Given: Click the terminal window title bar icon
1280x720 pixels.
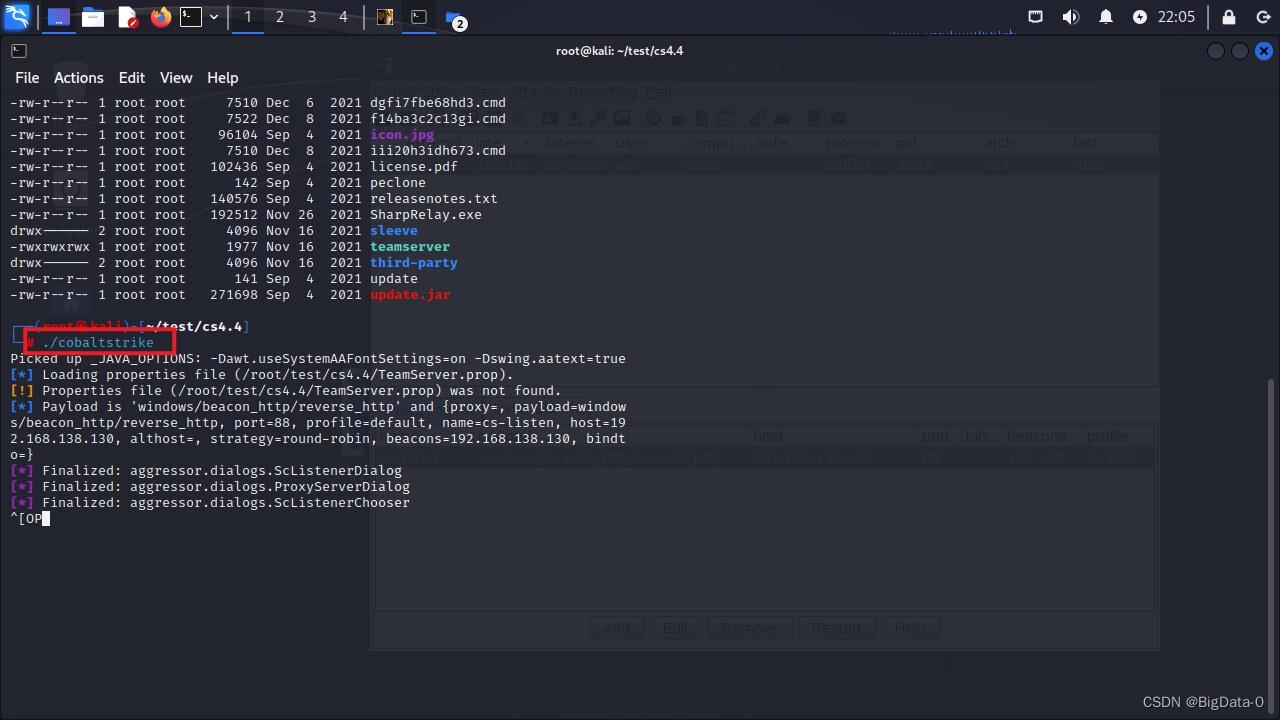Looking at the screenshot, I should pos(18,51).
